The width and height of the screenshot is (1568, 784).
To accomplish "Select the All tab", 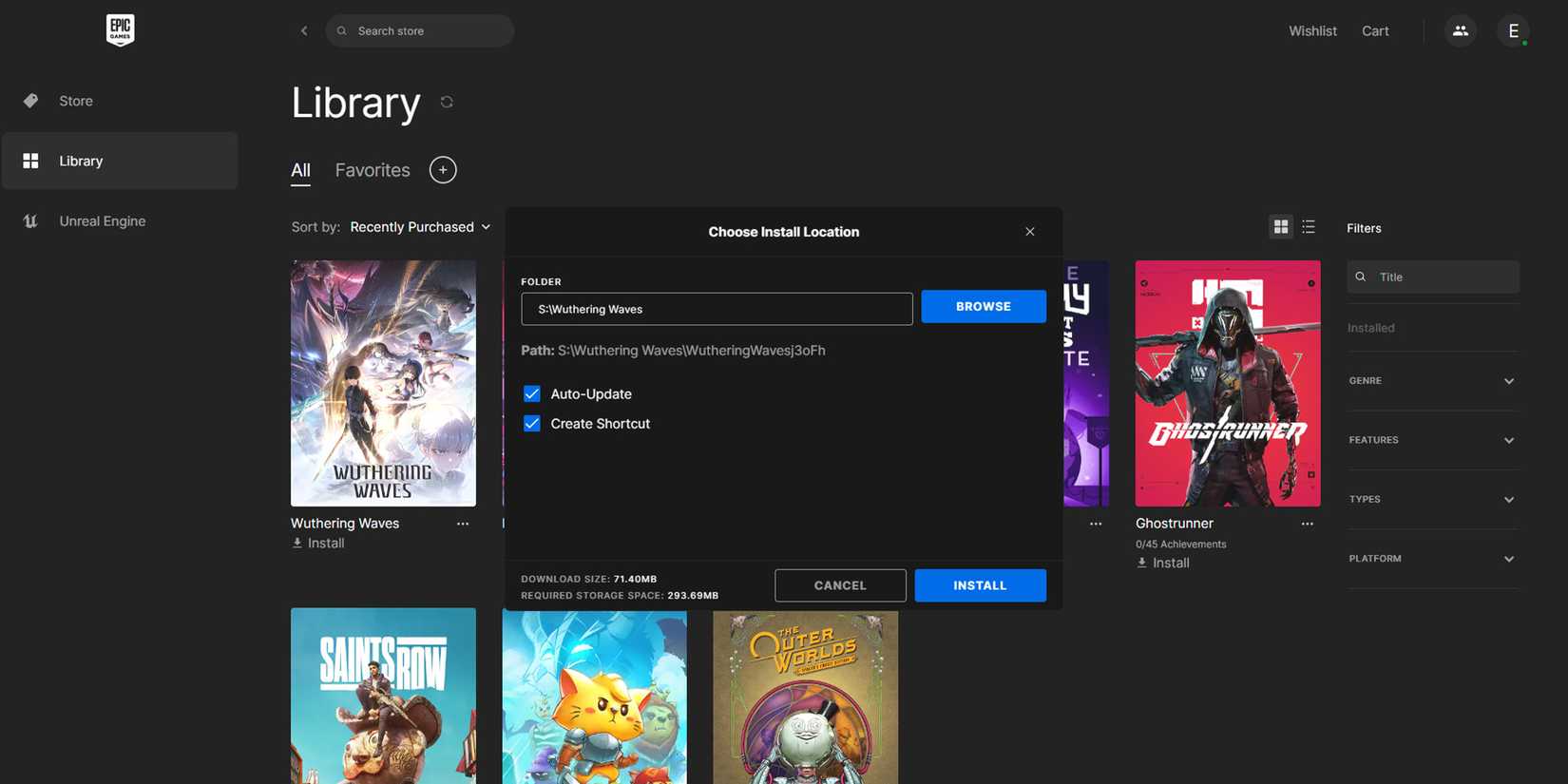I will (x=300, y=170).
